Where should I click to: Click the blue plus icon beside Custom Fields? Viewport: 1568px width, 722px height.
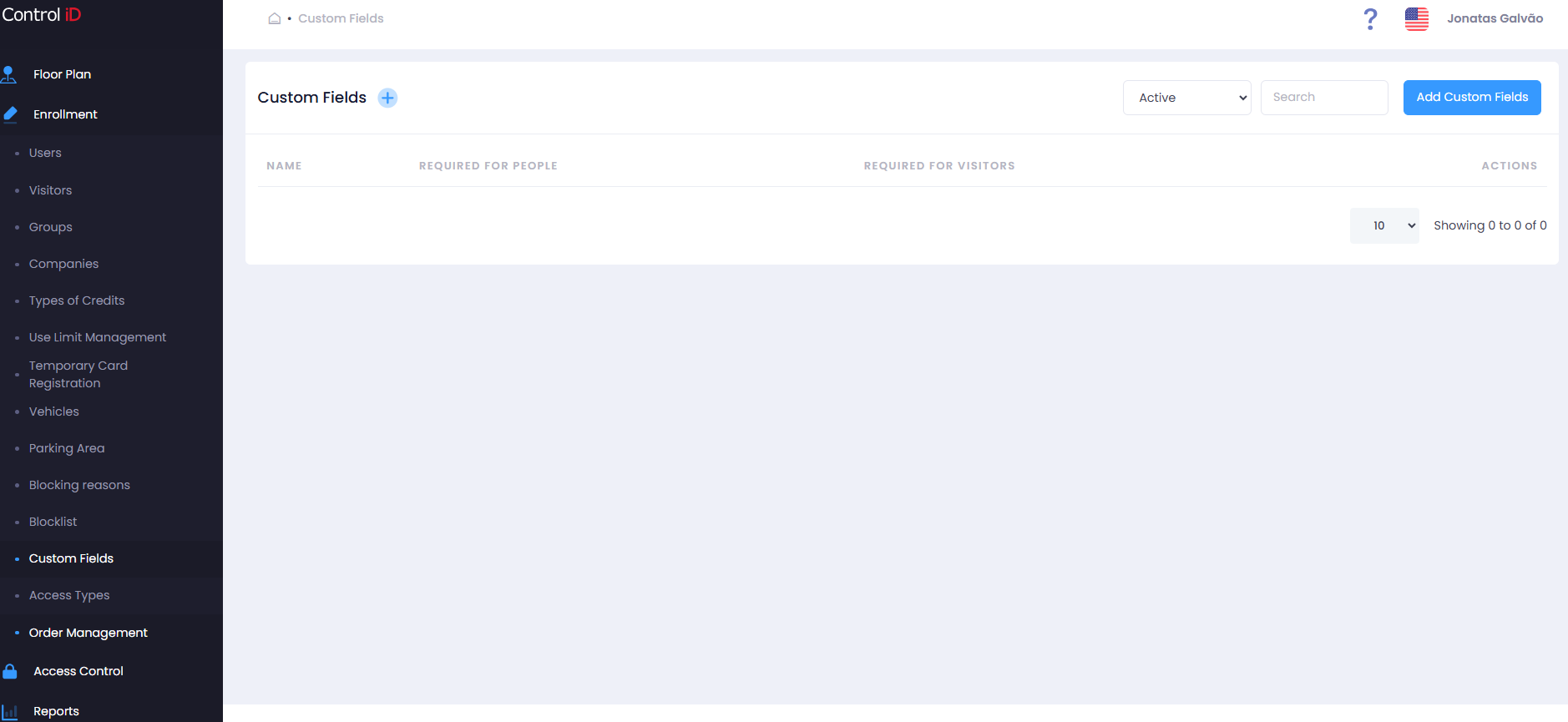(387, 98)
